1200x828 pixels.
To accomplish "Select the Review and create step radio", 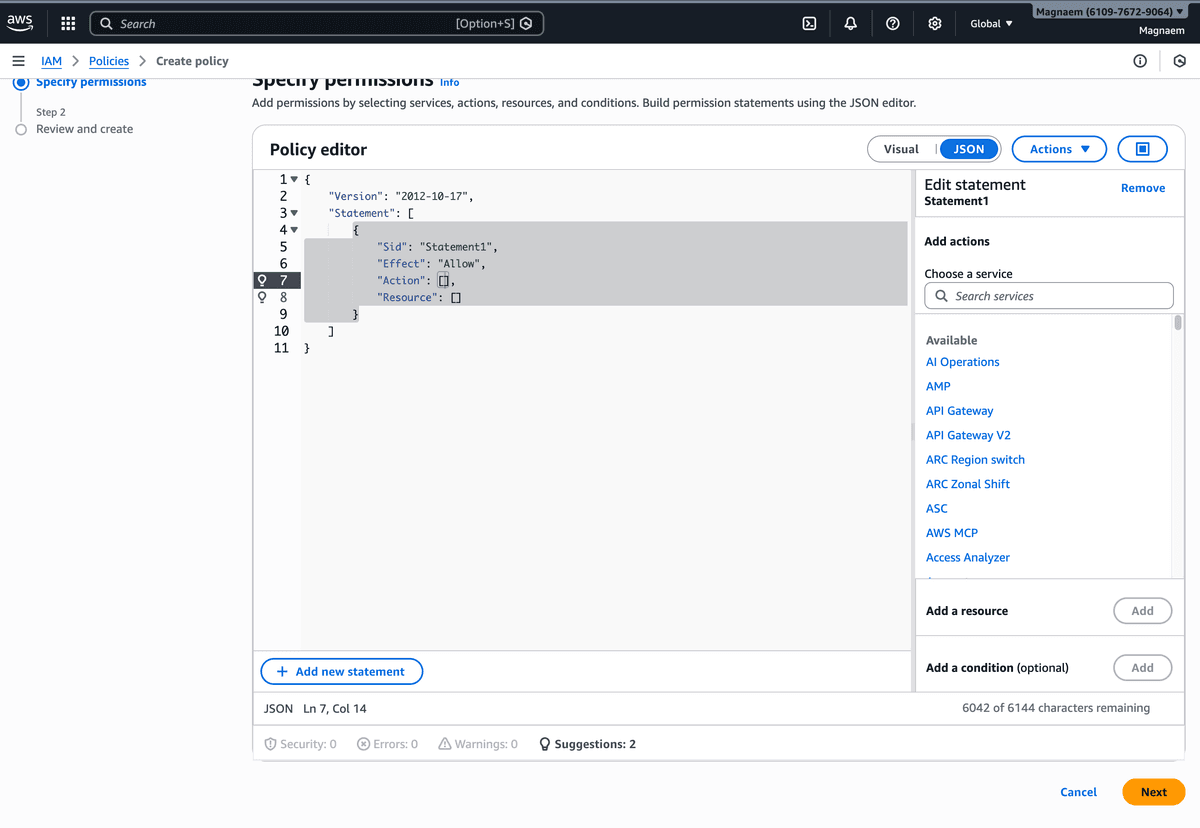I will pos(21,128).
